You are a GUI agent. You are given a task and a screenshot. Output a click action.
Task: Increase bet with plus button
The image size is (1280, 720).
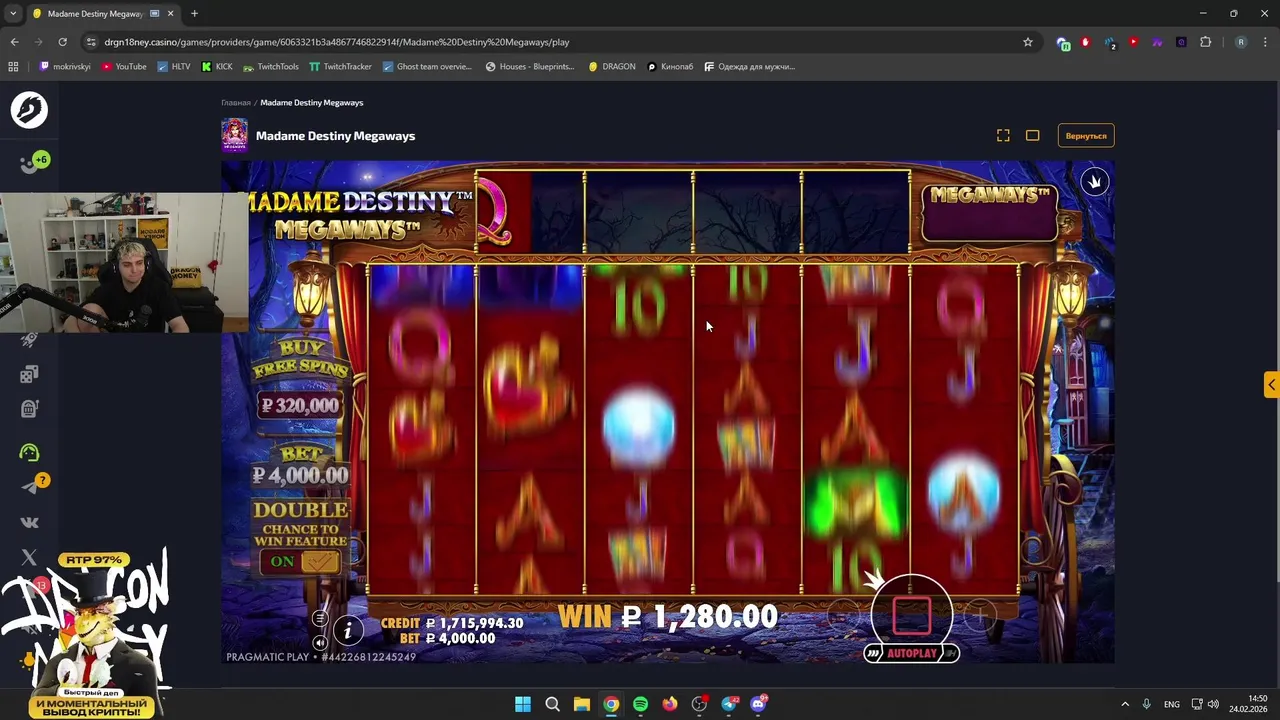pyautogui.click(x=980, y=617)
